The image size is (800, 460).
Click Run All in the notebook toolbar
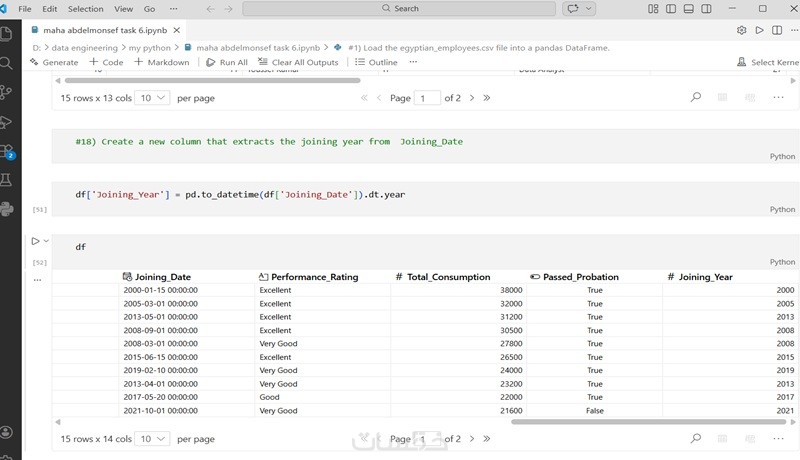click(227, 62)
